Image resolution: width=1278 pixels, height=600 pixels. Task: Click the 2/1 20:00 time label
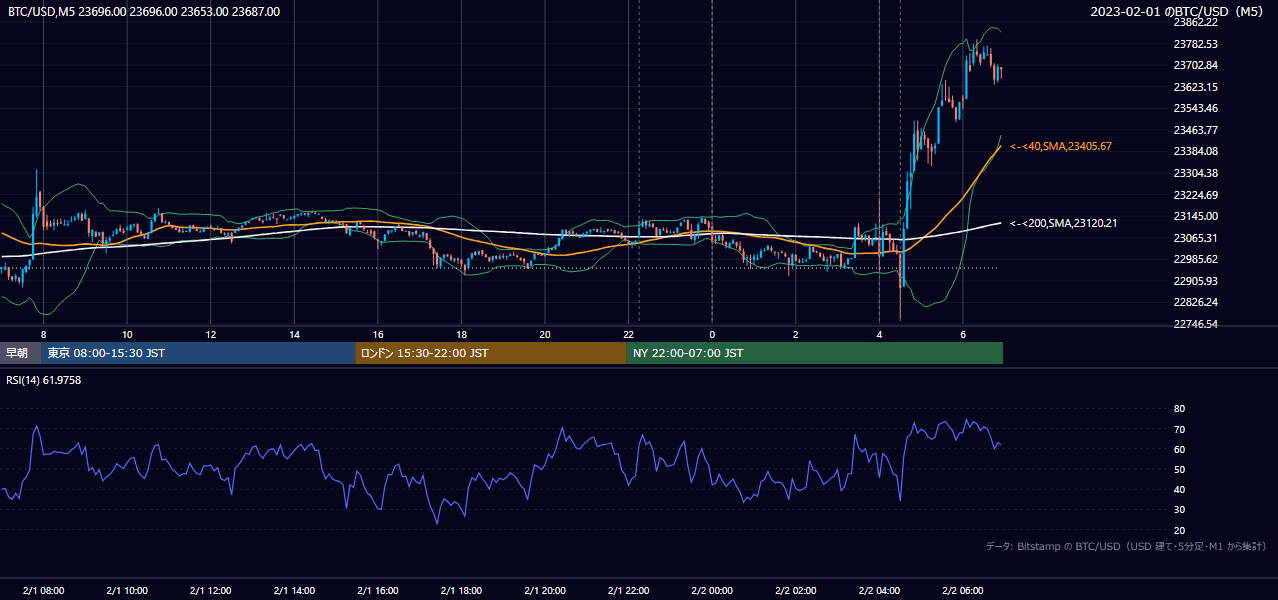coord(545,590)
